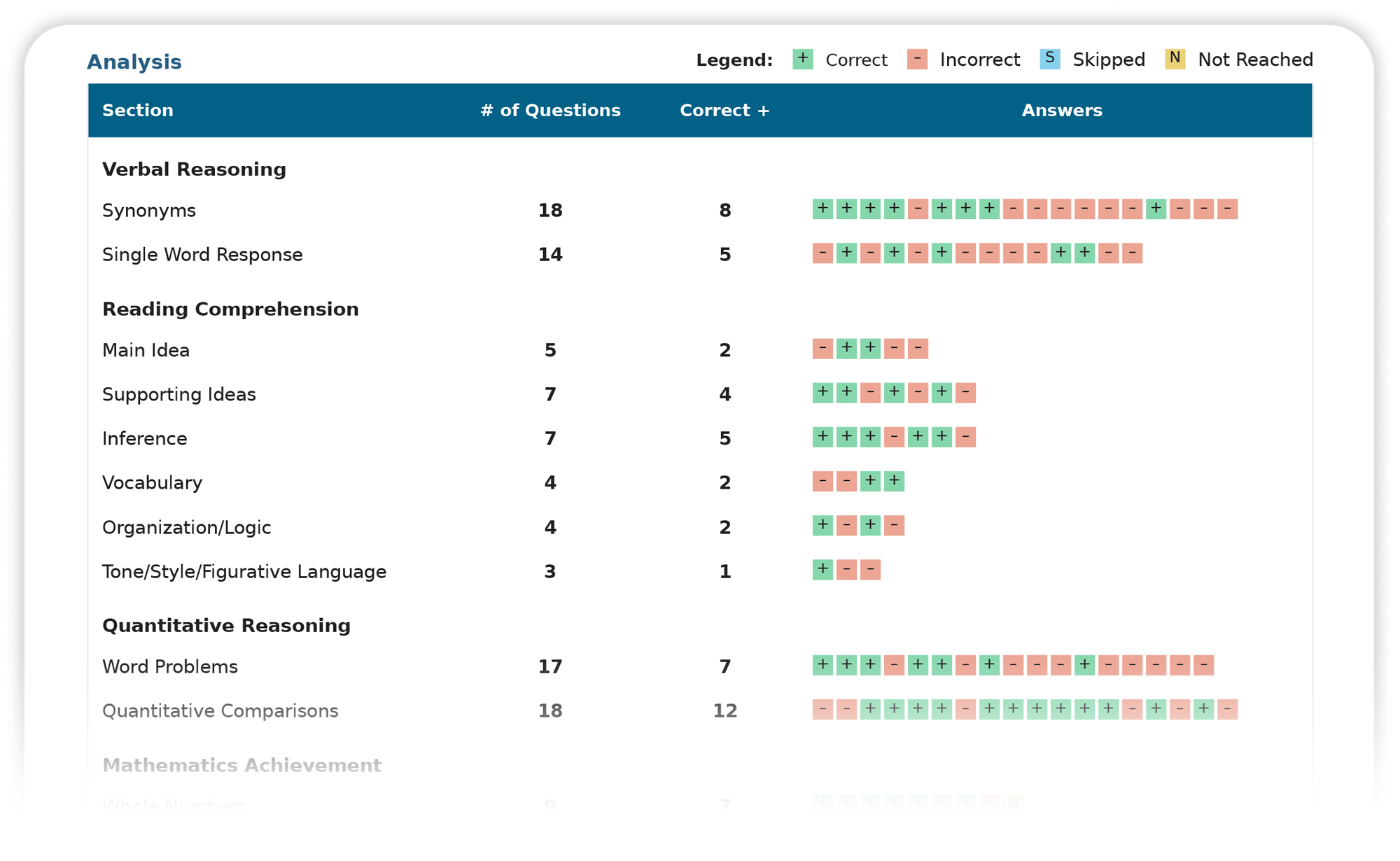Image resolution: width=1400 pixels, height=861 pixels.
Task: Click question count 3 in Tone/Style row
Action: pos(550,572)
